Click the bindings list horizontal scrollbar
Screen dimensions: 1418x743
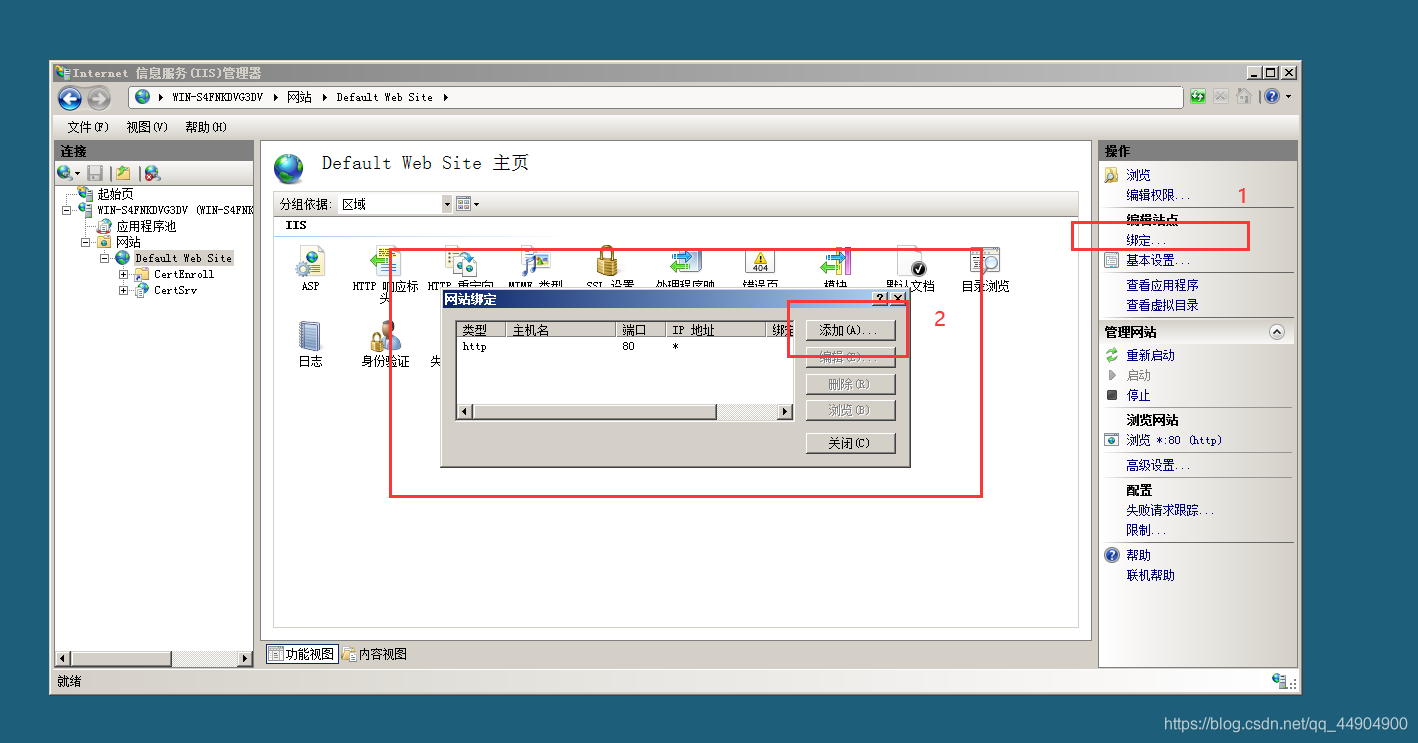point(625,412)
